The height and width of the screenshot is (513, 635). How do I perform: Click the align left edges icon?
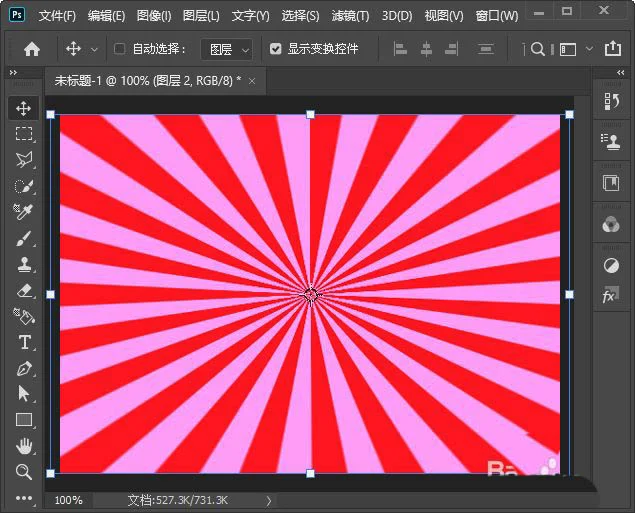(x=400, y=49)
